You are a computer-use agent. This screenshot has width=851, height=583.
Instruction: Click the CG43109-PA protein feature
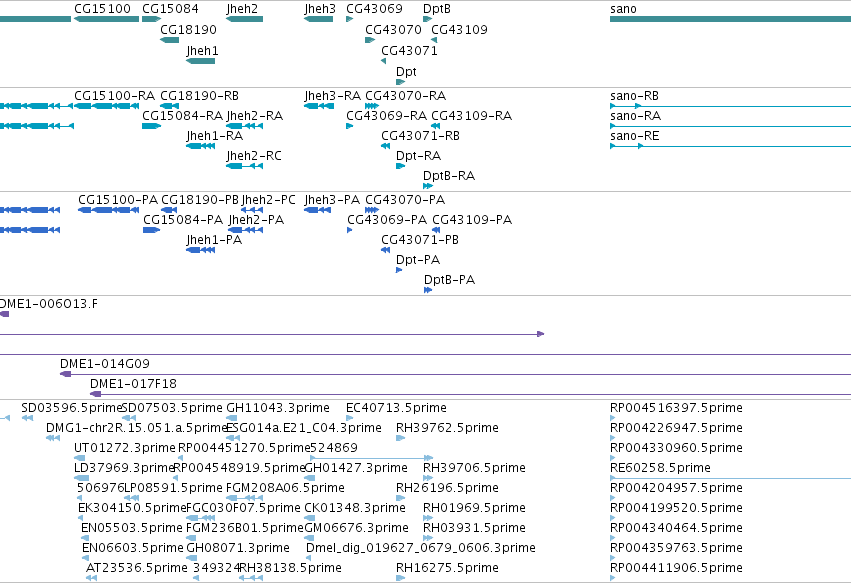point(436,230)
